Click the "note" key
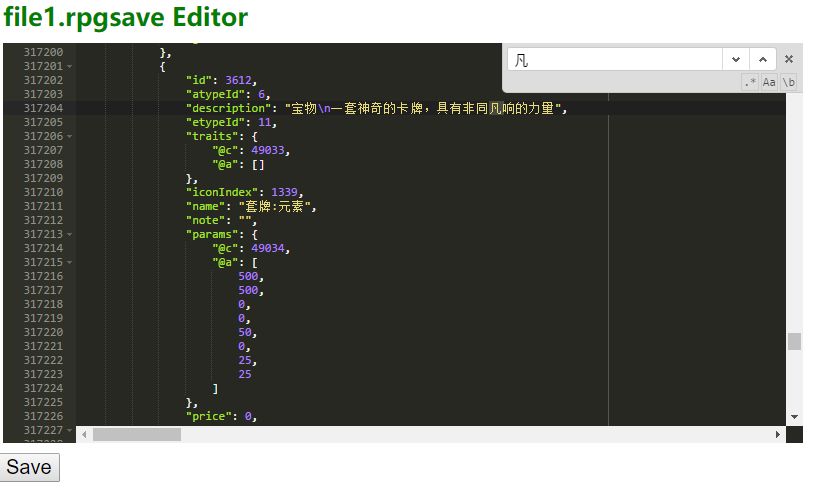Image resolution: width=832 pixels, height=492 pixels. coord(205,220)
